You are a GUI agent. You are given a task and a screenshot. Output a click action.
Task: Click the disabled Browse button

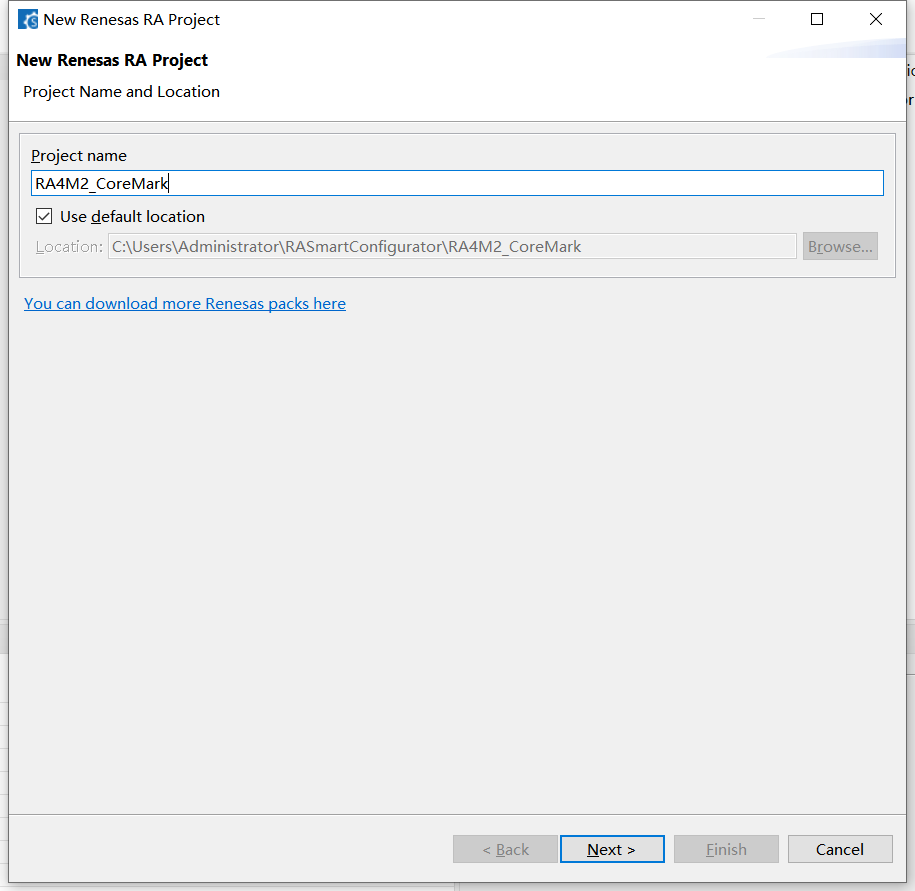pyautogui.click(x=840, y=246)
